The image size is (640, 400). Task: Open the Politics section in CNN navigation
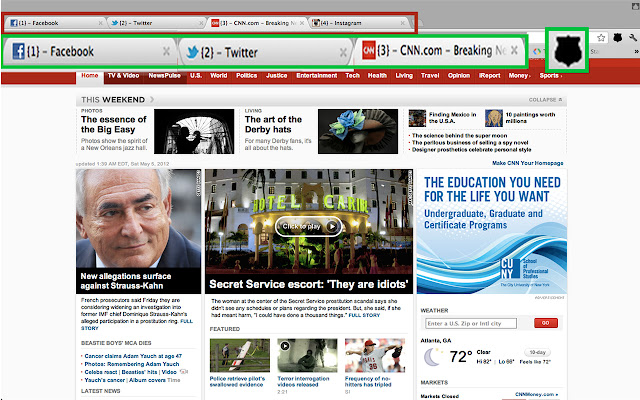248,75
